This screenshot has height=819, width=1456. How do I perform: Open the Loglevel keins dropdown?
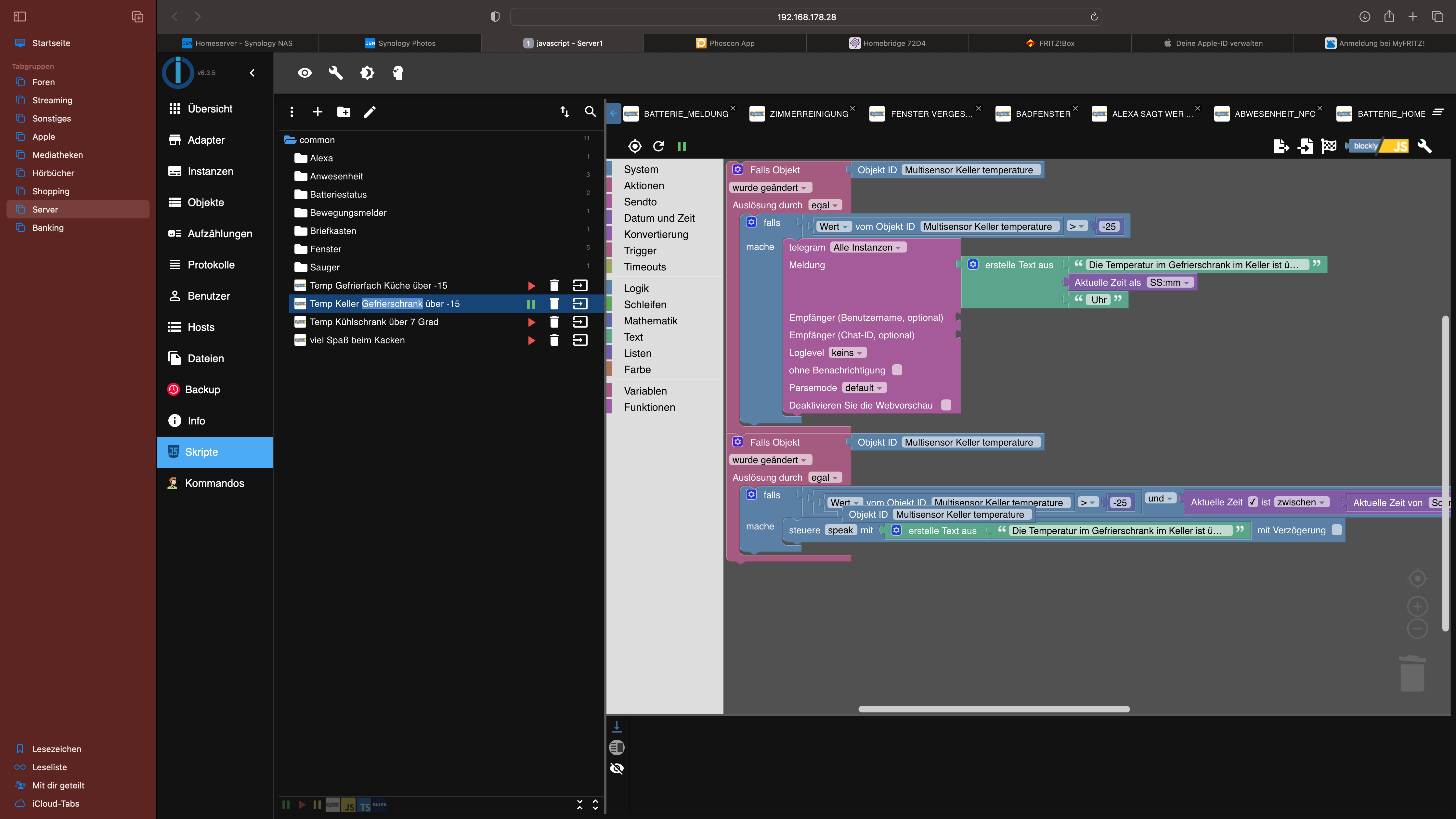847,353
